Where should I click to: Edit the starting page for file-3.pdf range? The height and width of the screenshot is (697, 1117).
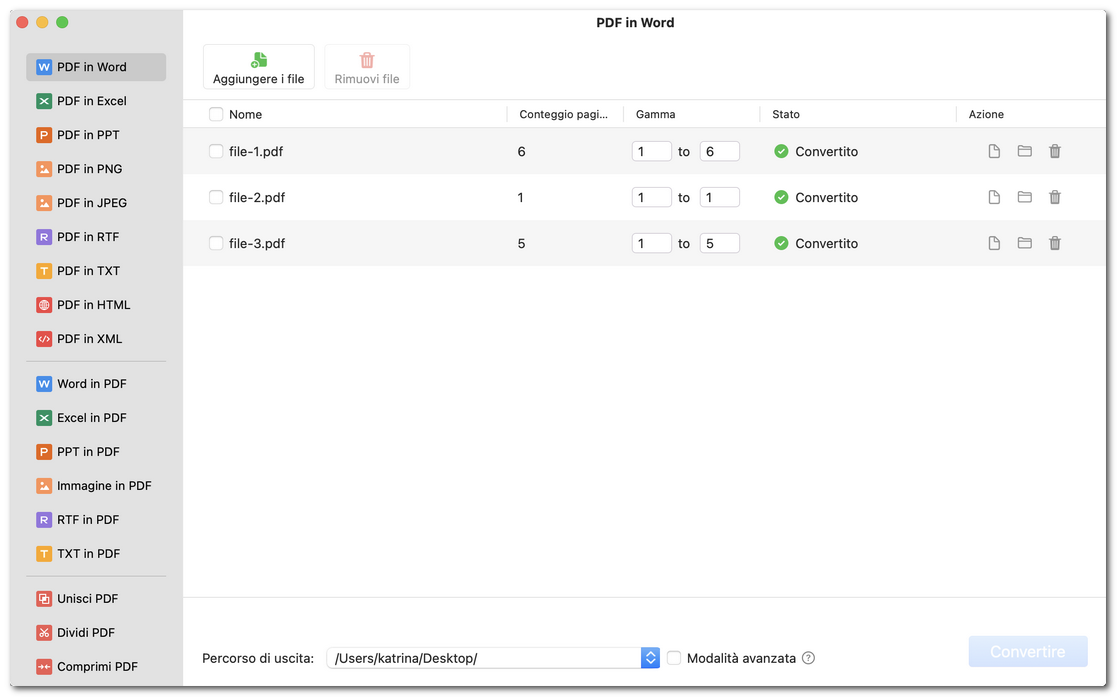pyautogui.click(x=651, y=243)
